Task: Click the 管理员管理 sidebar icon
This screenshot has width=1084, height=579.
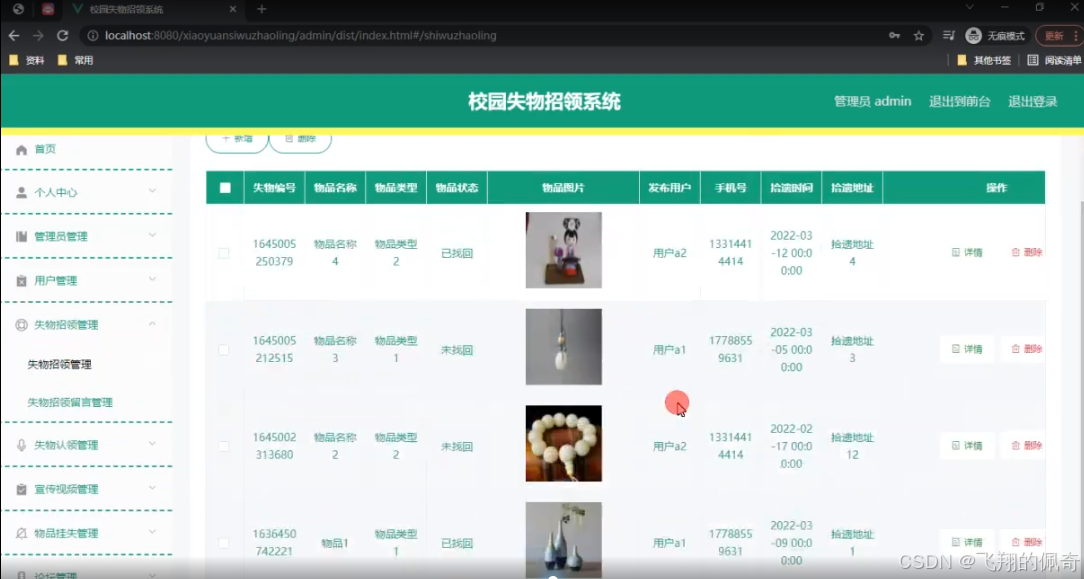Action: (x=21, y=236)
